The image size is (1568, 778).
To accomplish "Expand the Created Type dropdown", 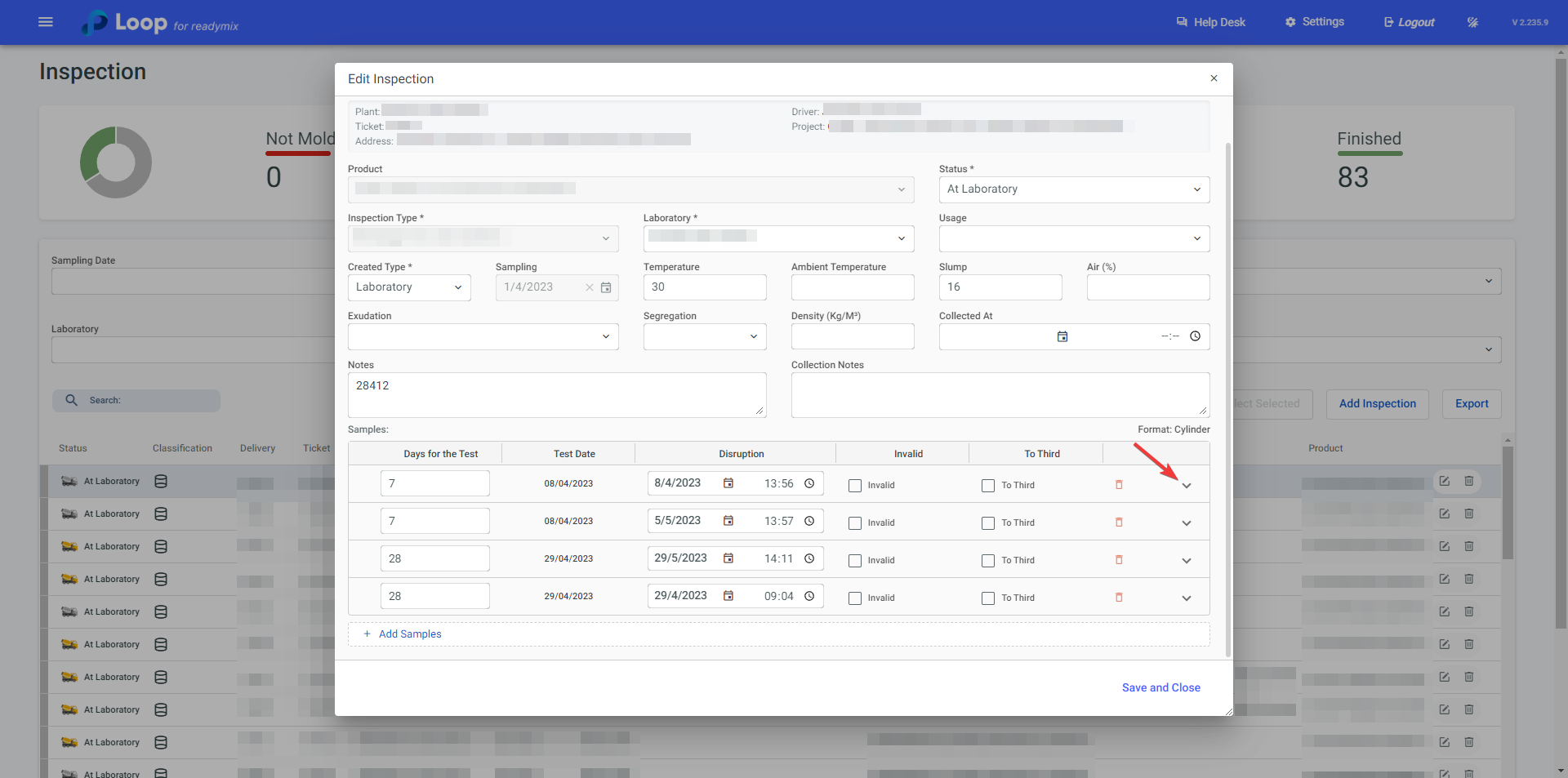I will coord(409,287).
